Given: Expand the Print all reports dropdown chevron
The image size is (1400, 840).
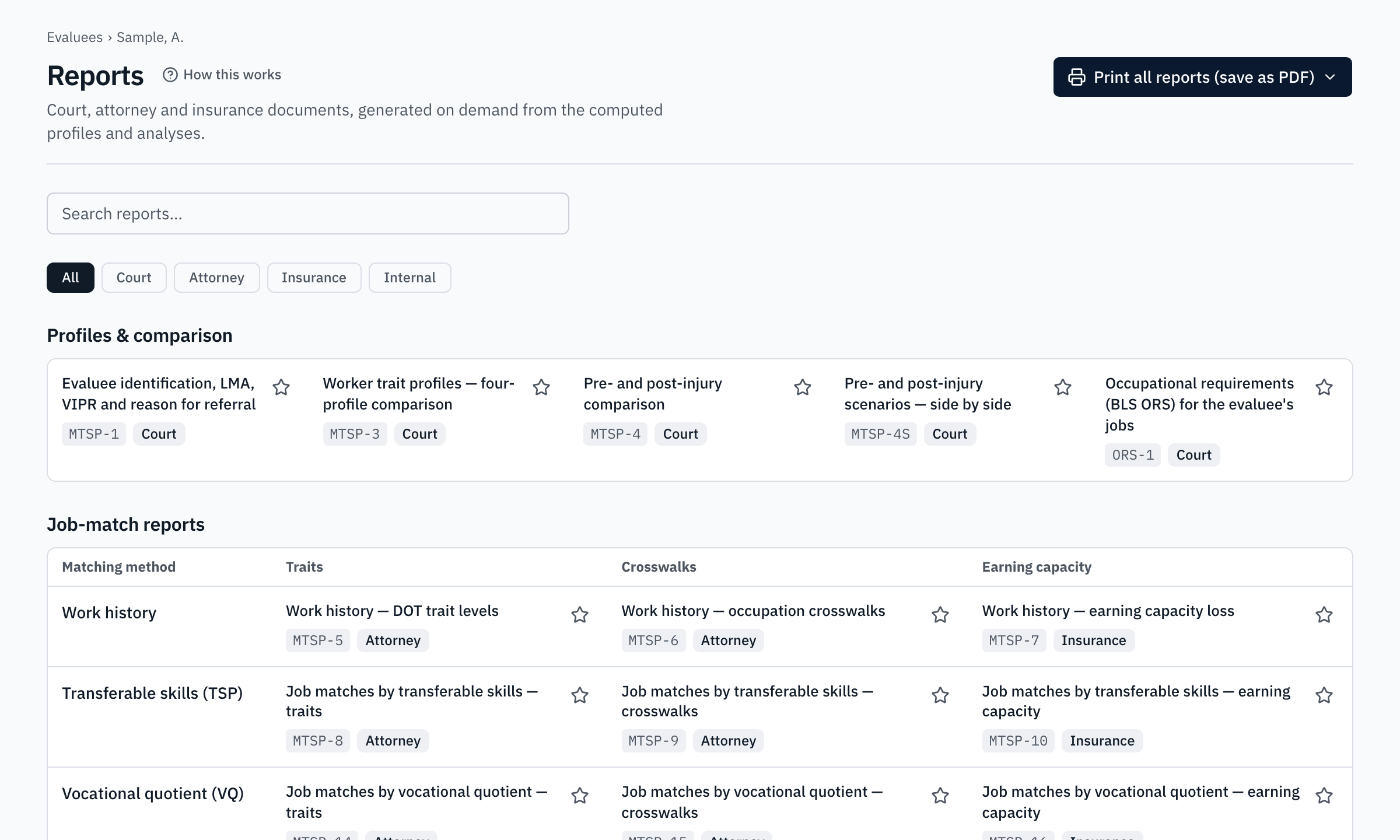Looking at the screenshot, I should click(x=1331, y=77).
